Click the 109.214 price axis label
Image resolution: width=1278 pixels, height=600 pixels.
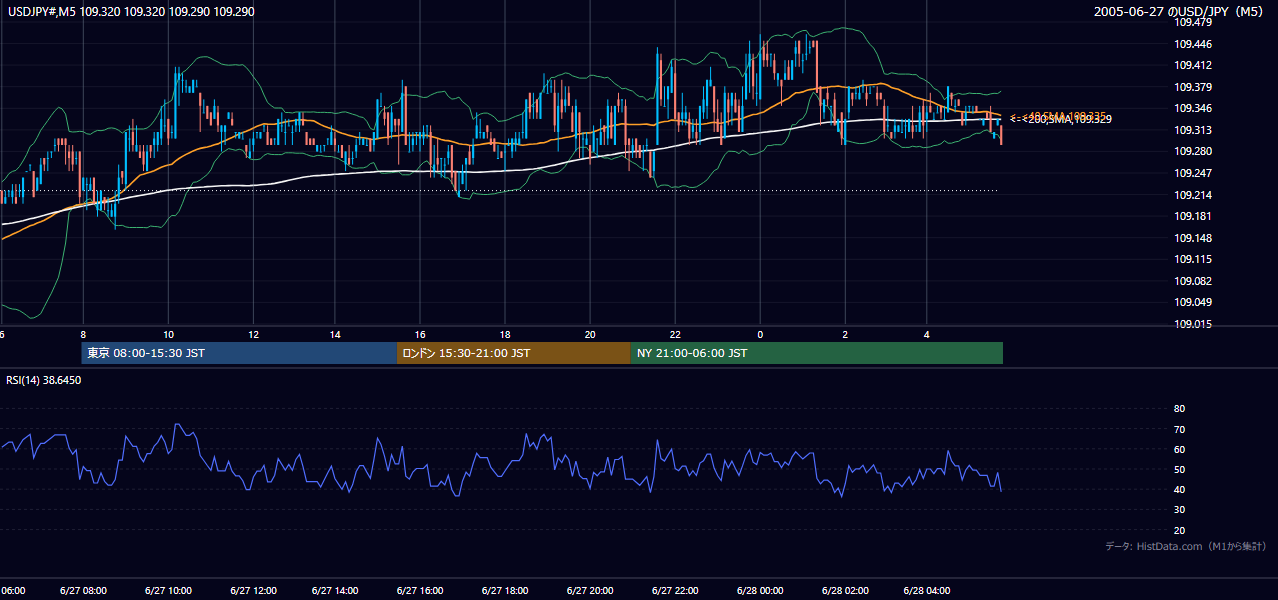(x=1193, y=195)
